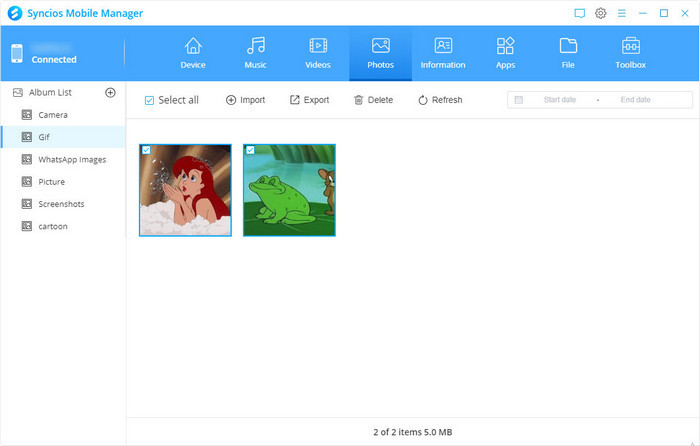This screenshot has height=446, width=700.
Task: Open the feedback message icon
Action: [x=579, y=13]
